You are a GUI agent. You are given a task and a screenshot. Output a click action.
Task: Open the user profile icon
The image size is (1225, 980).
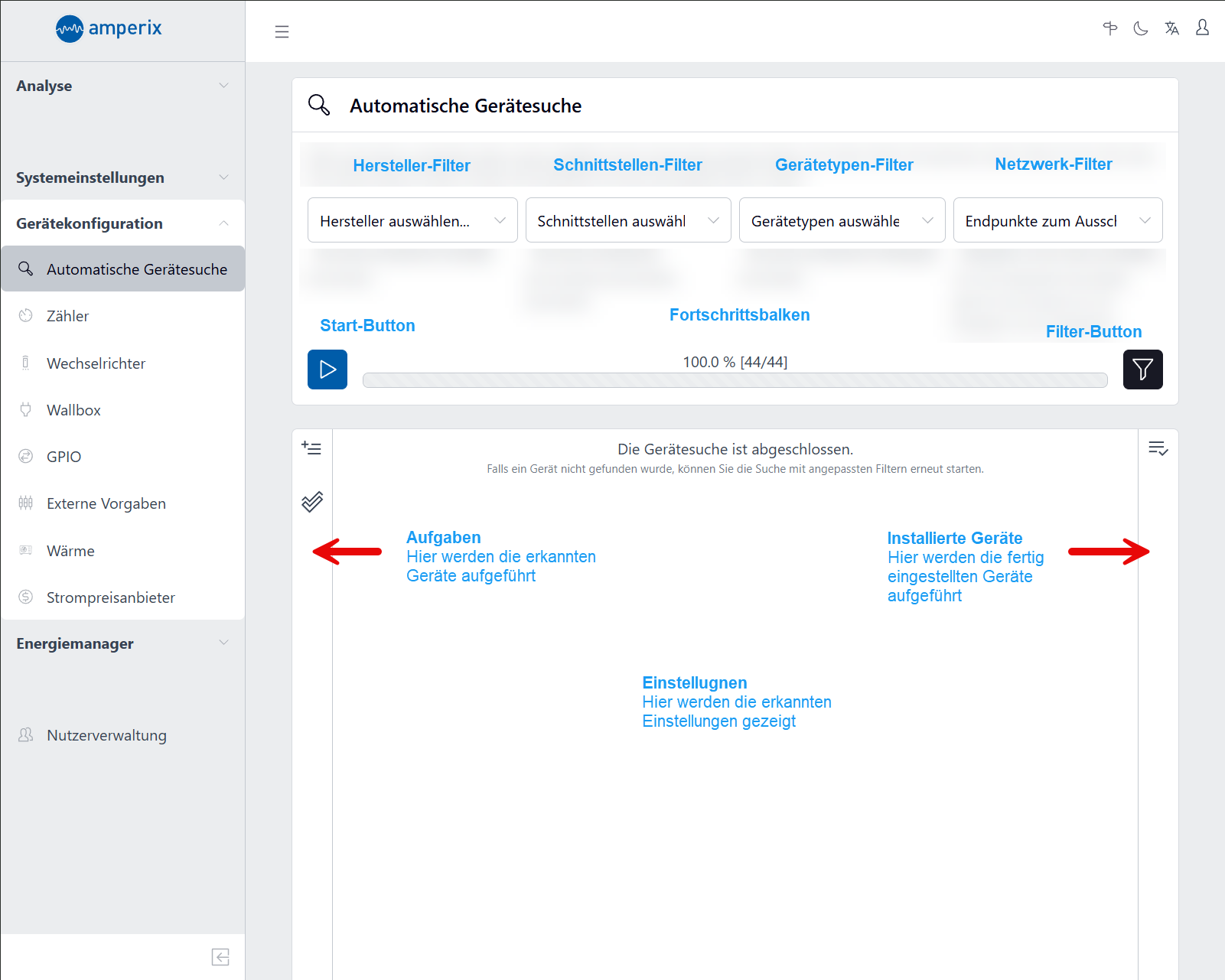coord(1202,28)
